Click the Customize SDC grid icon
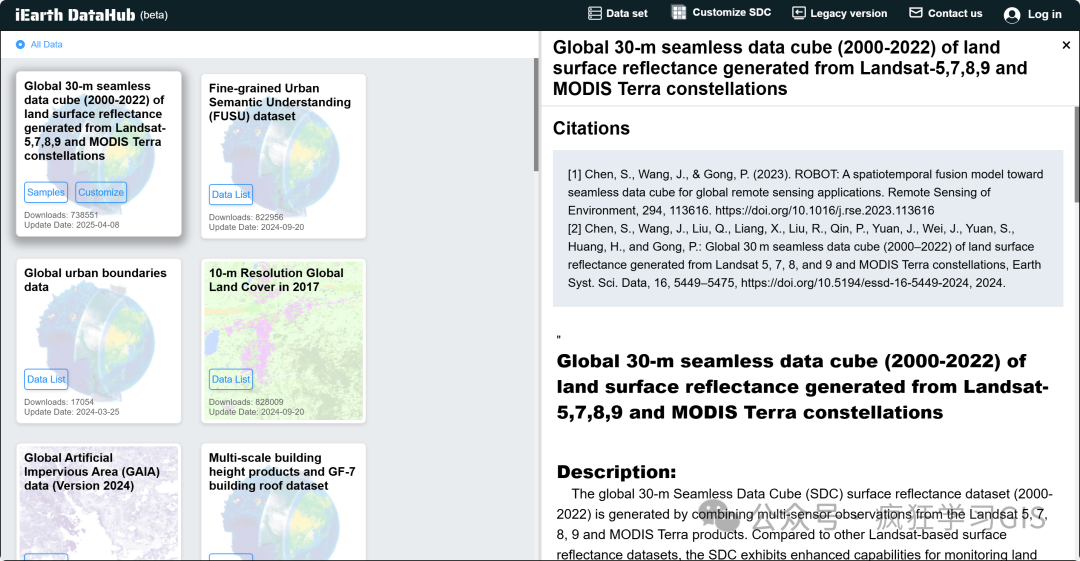1080x561 pixels. coord(679,12)
